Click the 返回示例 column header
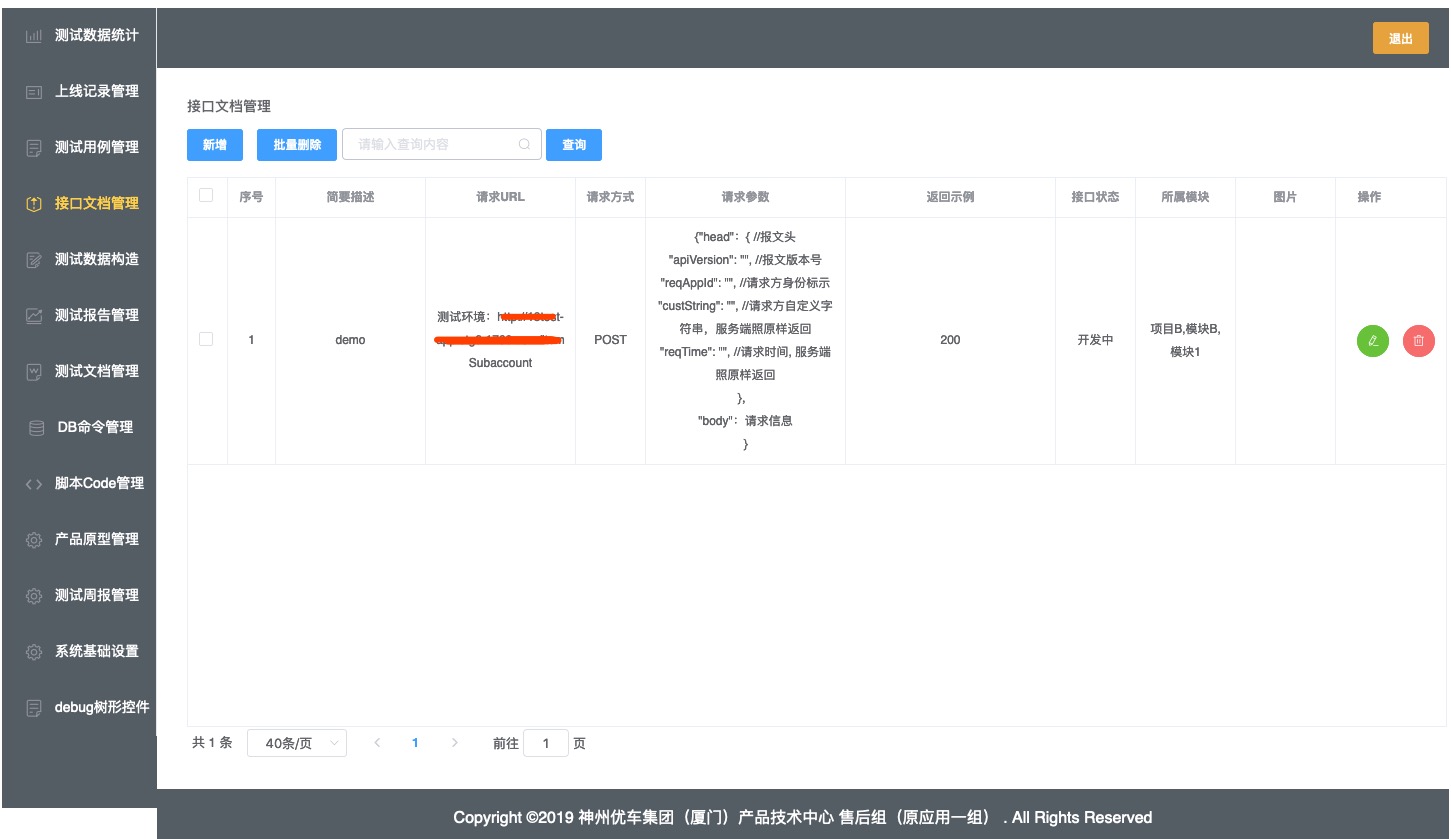 [950, 197]
